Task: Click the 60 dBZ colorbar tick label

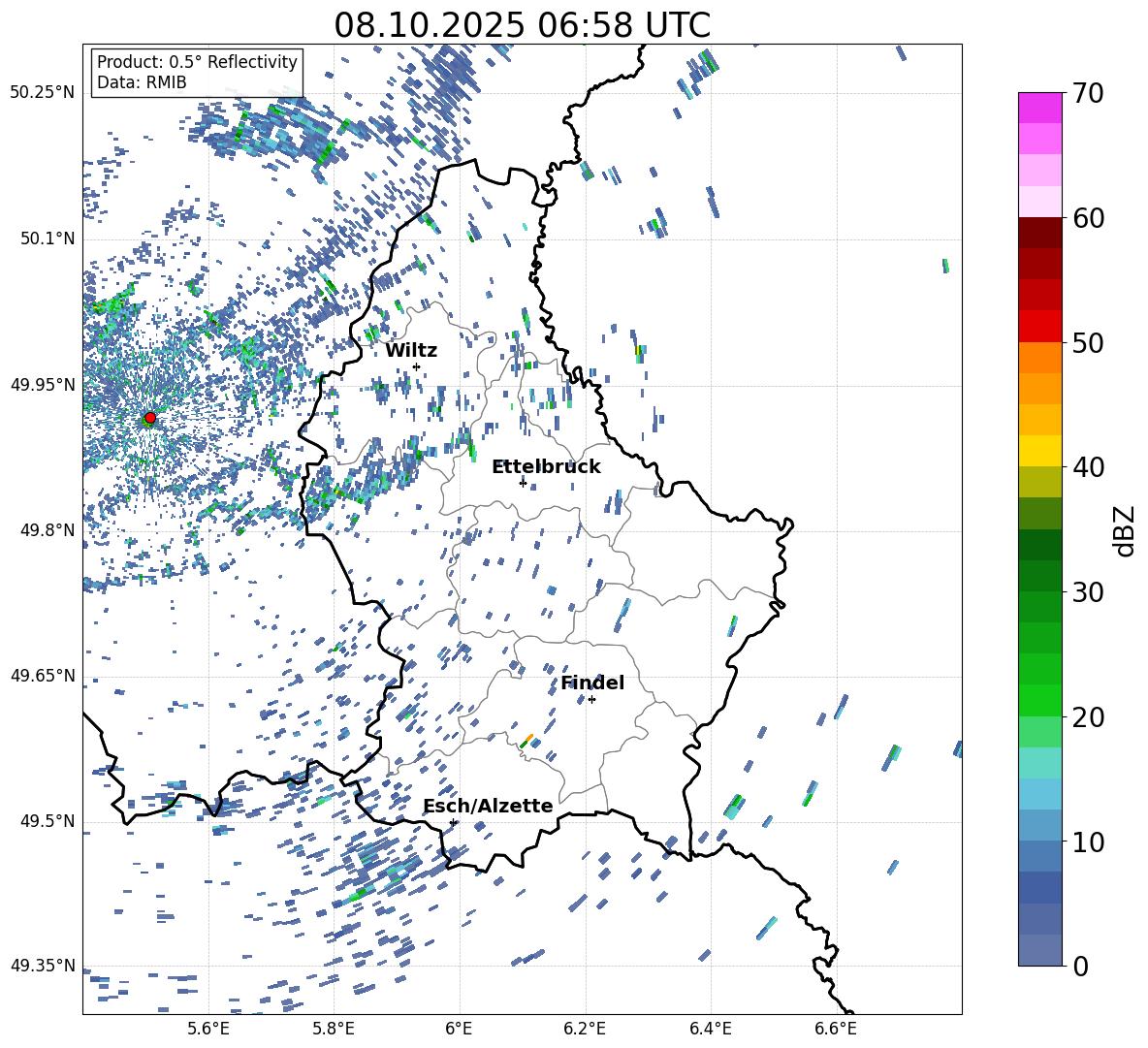Action: click(1088, 218)
